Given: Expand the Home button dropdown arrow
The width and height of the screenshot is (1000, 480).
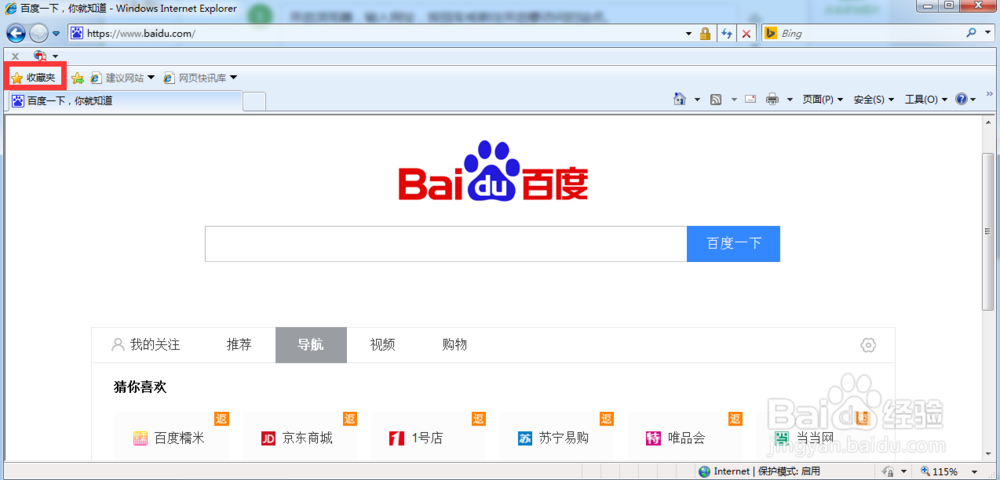Looking at the screenshot, I should [x=697, y=99].
